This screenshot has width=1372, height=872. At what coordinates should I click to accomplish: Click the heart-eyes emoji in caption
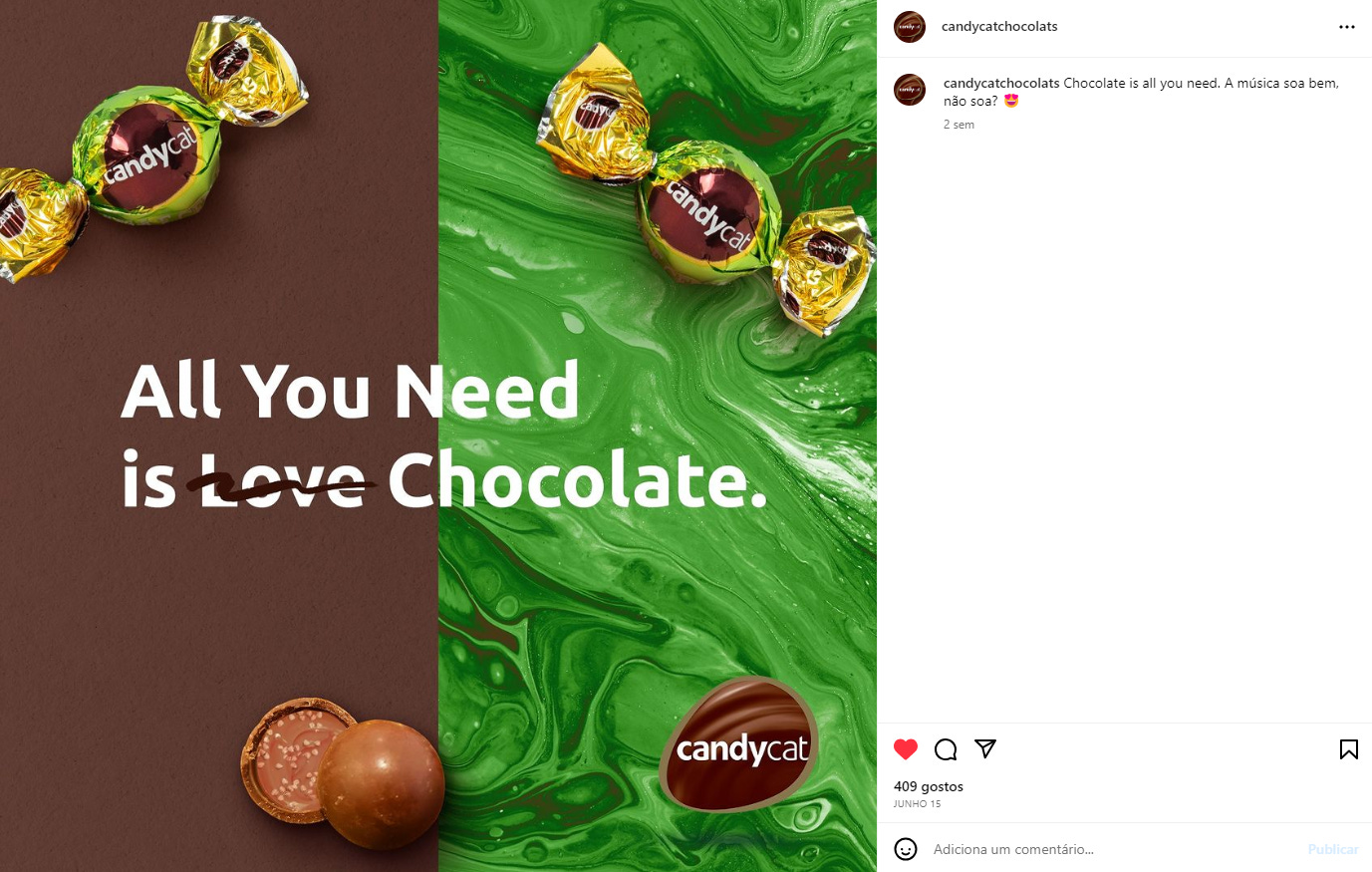(x=1011, y=101)
